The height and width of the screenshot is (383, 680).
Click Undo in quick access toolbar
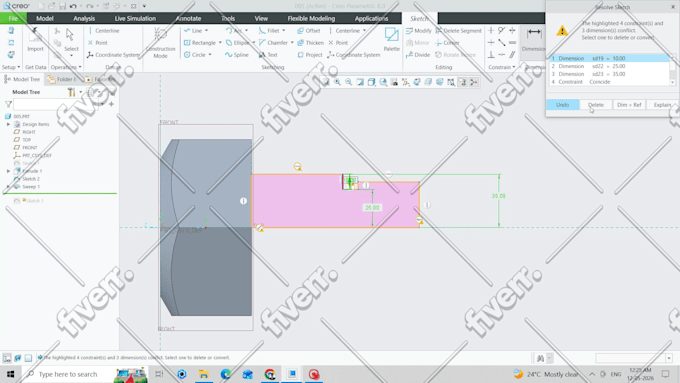click(73, 6)
